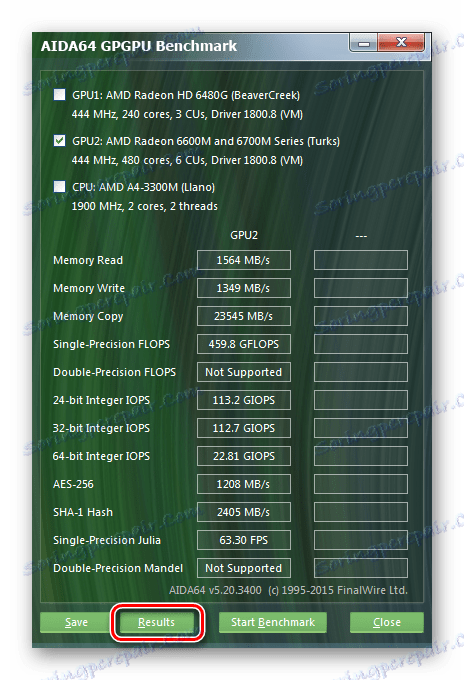This screenshot has width=464, height=680.
Task: Select the 459.8 GFLOPS result field
Action: pos(244,344)
